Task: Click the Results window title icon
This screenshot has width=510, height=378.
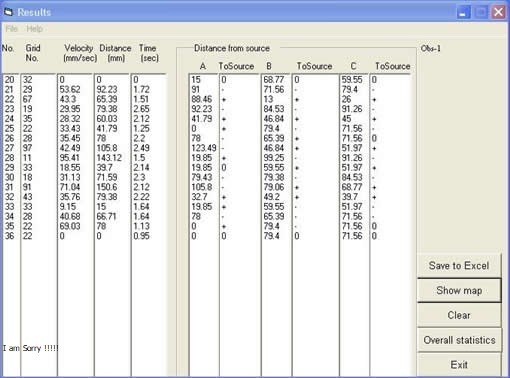Action: coord(8,12)
